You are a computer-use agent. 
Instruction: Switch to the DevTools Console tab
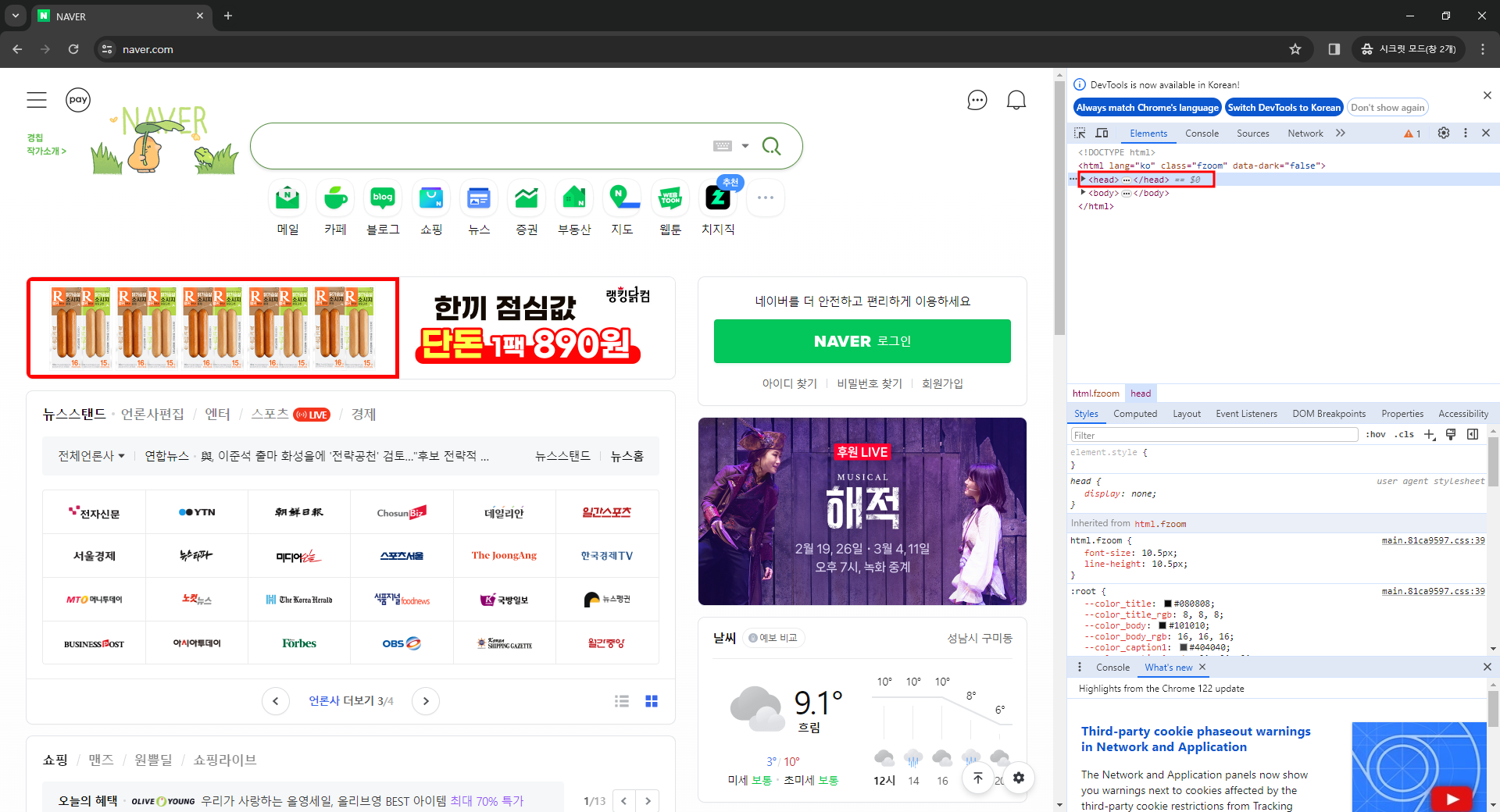click(1202, 134)
